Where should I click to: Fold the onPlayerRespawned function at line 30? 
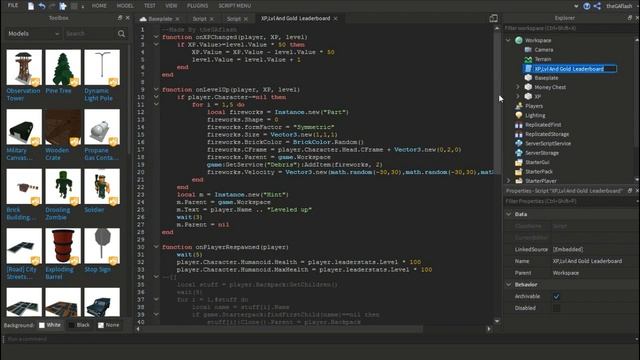pyautogui.click(x=156, y=247)
